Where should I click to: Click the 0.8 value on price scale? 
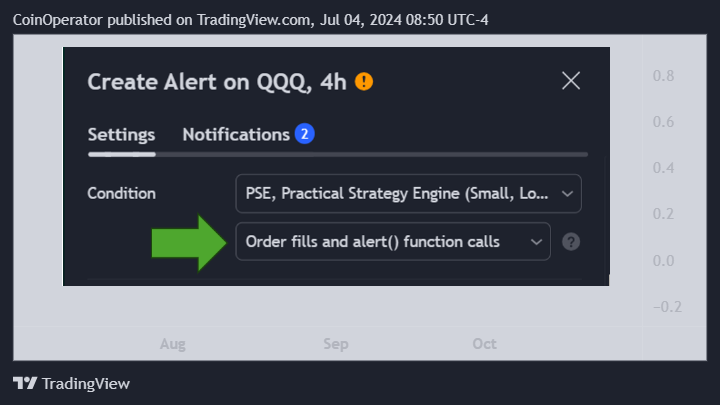pos(663,76)
